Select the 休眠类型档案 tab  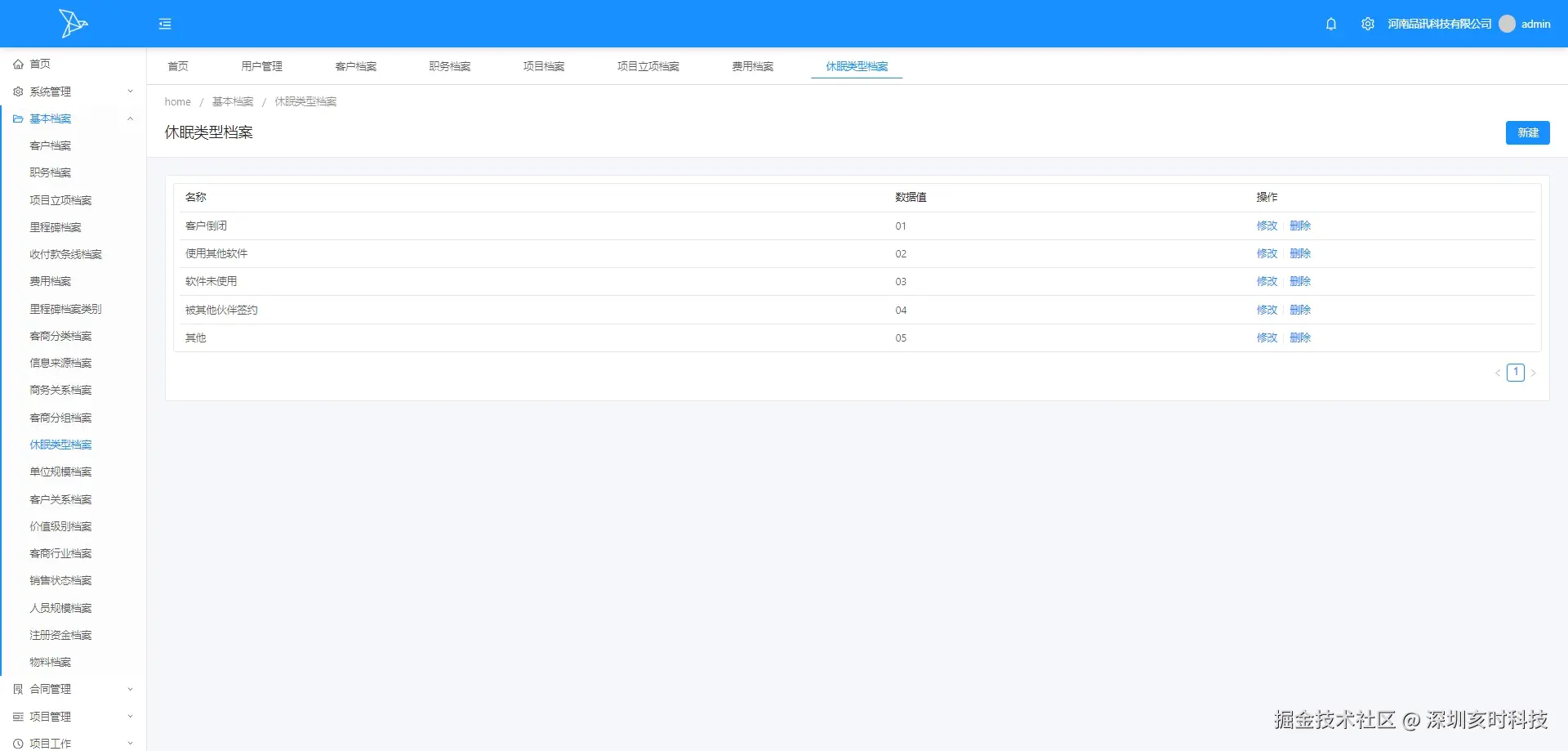(857, 66)
